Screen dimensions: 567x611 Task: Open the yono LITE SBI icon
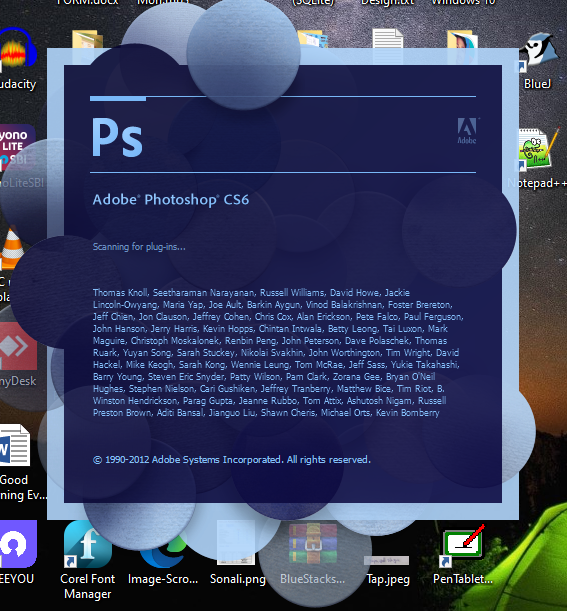click(x=18, y=148)
